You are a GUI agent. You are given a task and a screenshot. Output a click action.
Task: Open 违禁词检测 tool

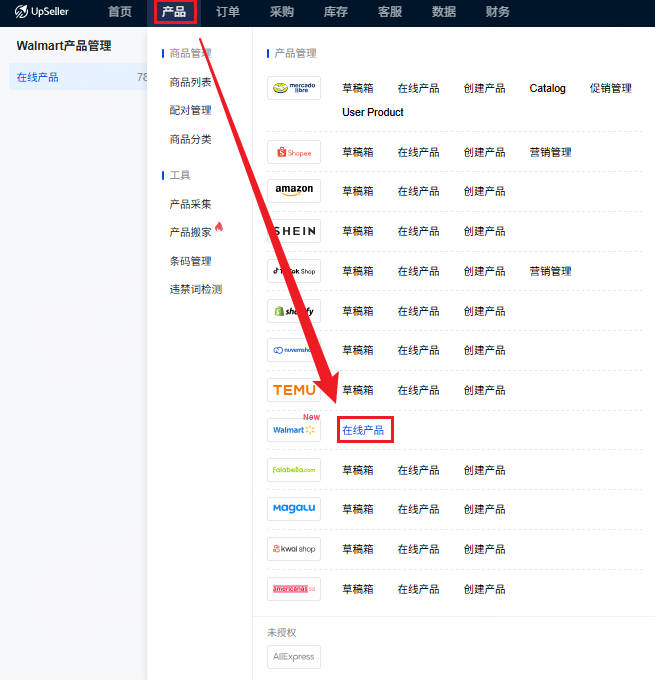point(196,289)
